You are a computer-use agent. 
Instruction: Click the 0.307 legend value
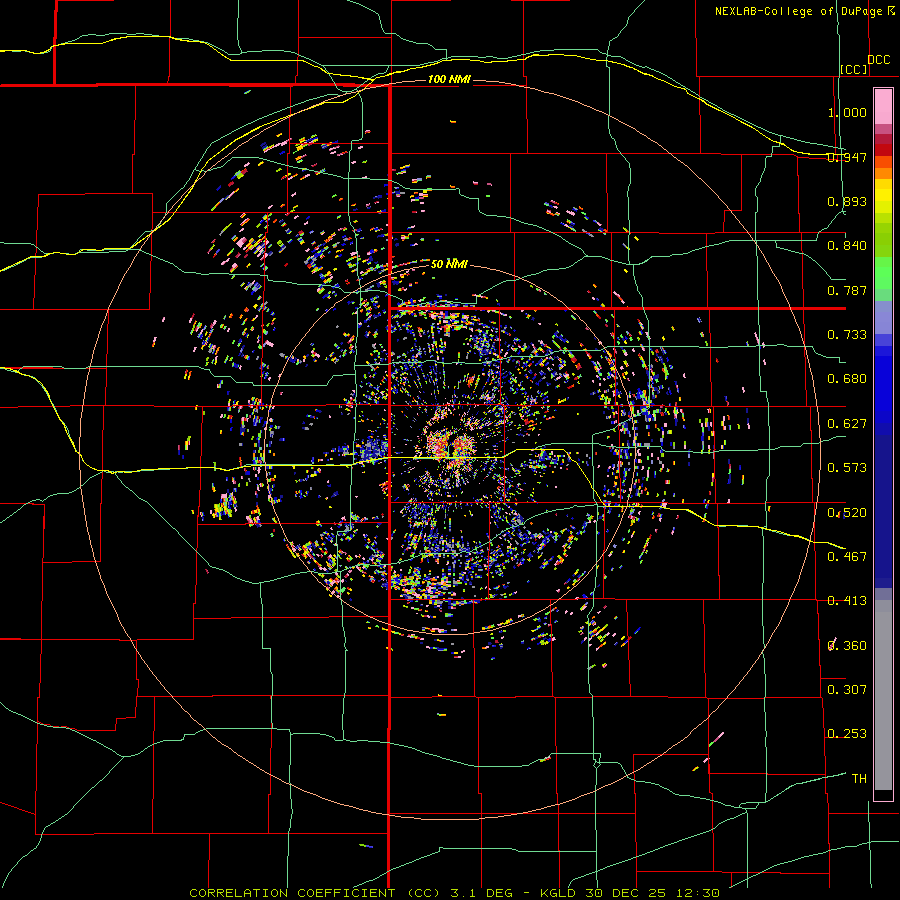[x=847, y=690]
